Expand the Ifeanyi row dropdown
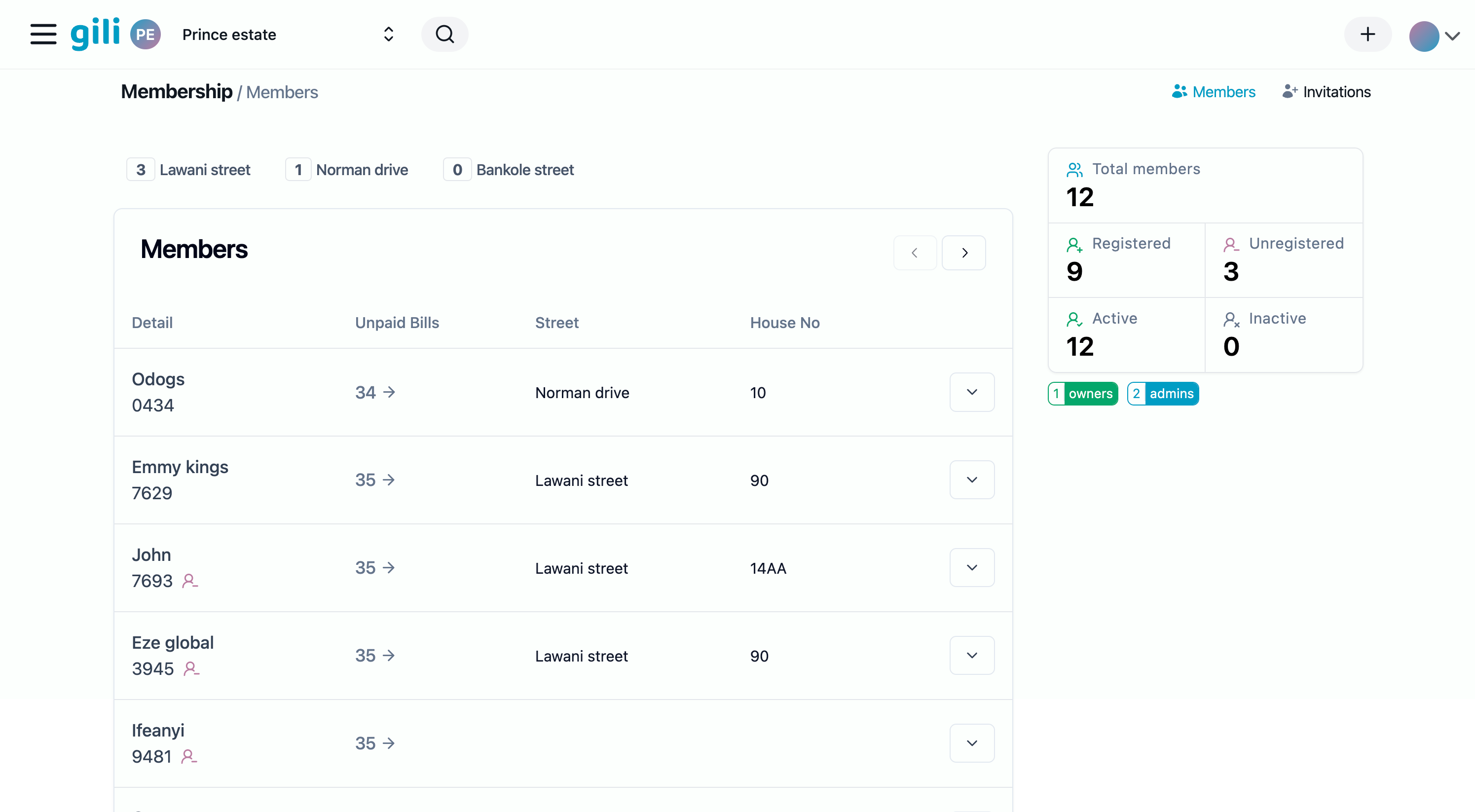 click(x=972, y=743)
